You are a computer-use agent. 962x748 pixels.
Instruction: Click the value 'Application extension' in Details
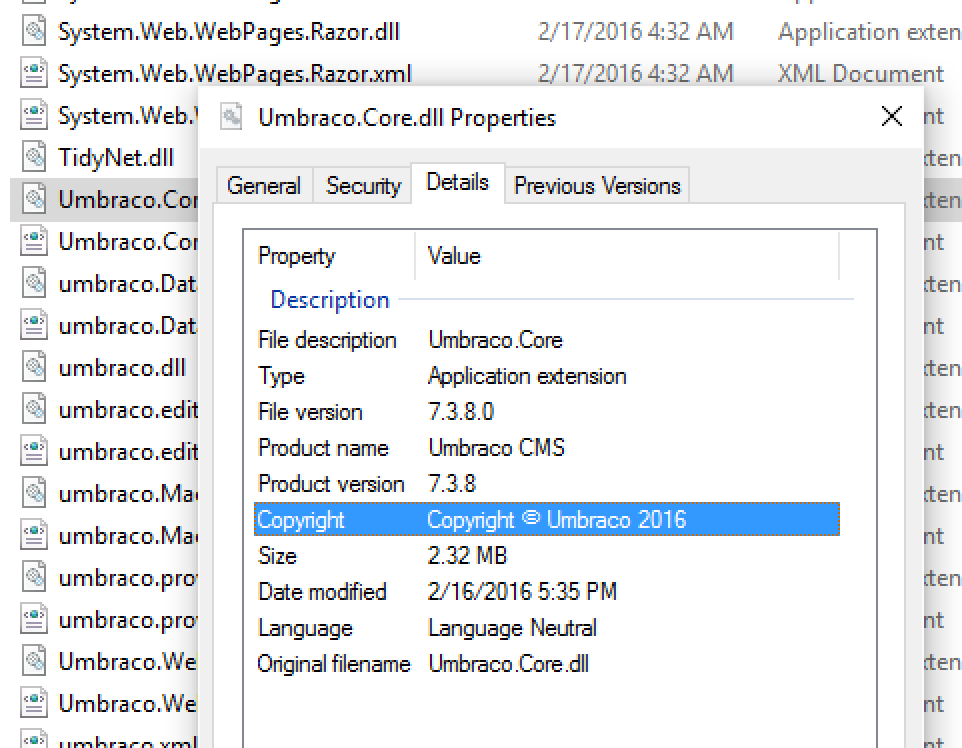[527, 376]
